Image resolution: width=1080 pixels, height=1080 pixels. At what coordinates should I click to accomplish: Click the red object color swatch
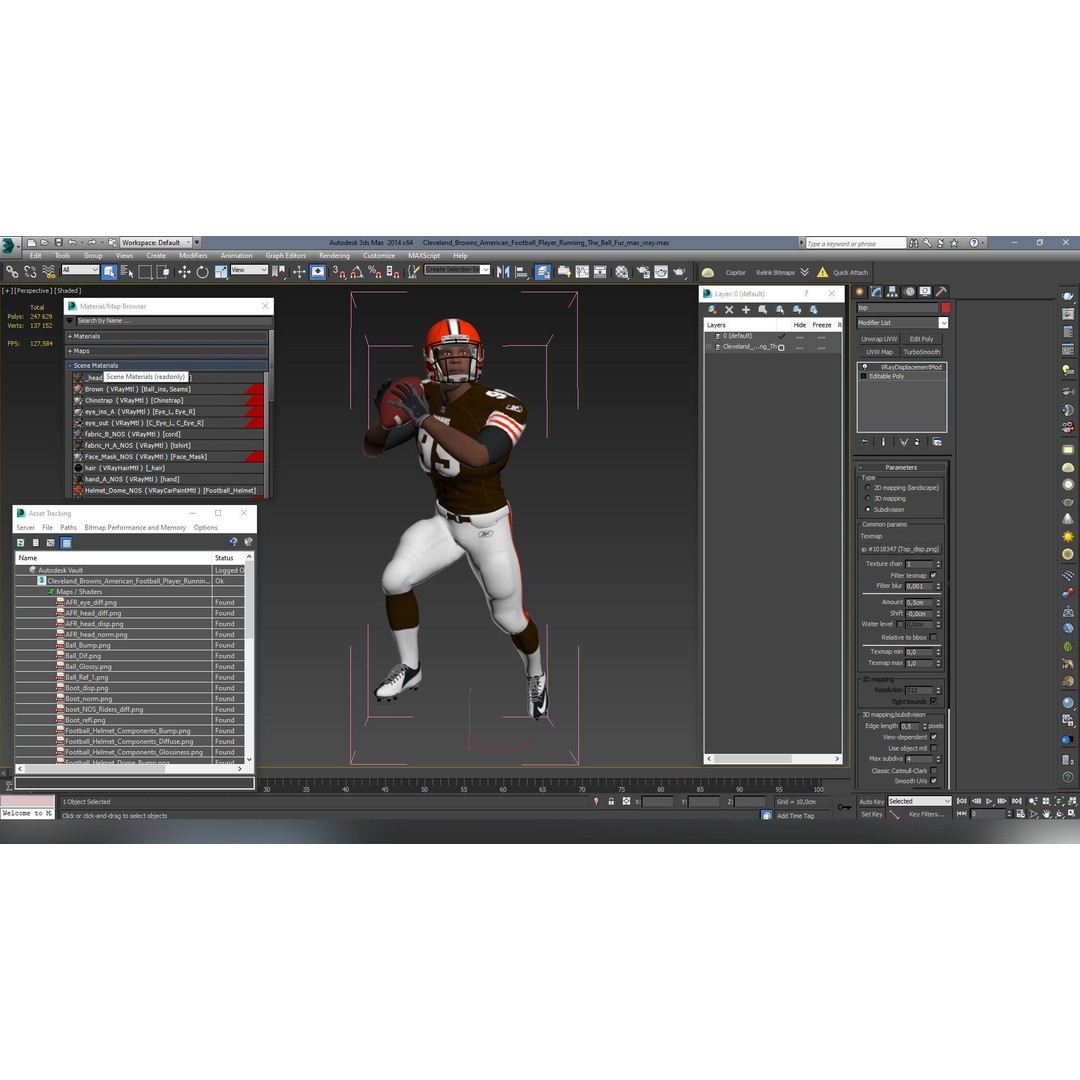pyautogui.click(x=946, y=308)
